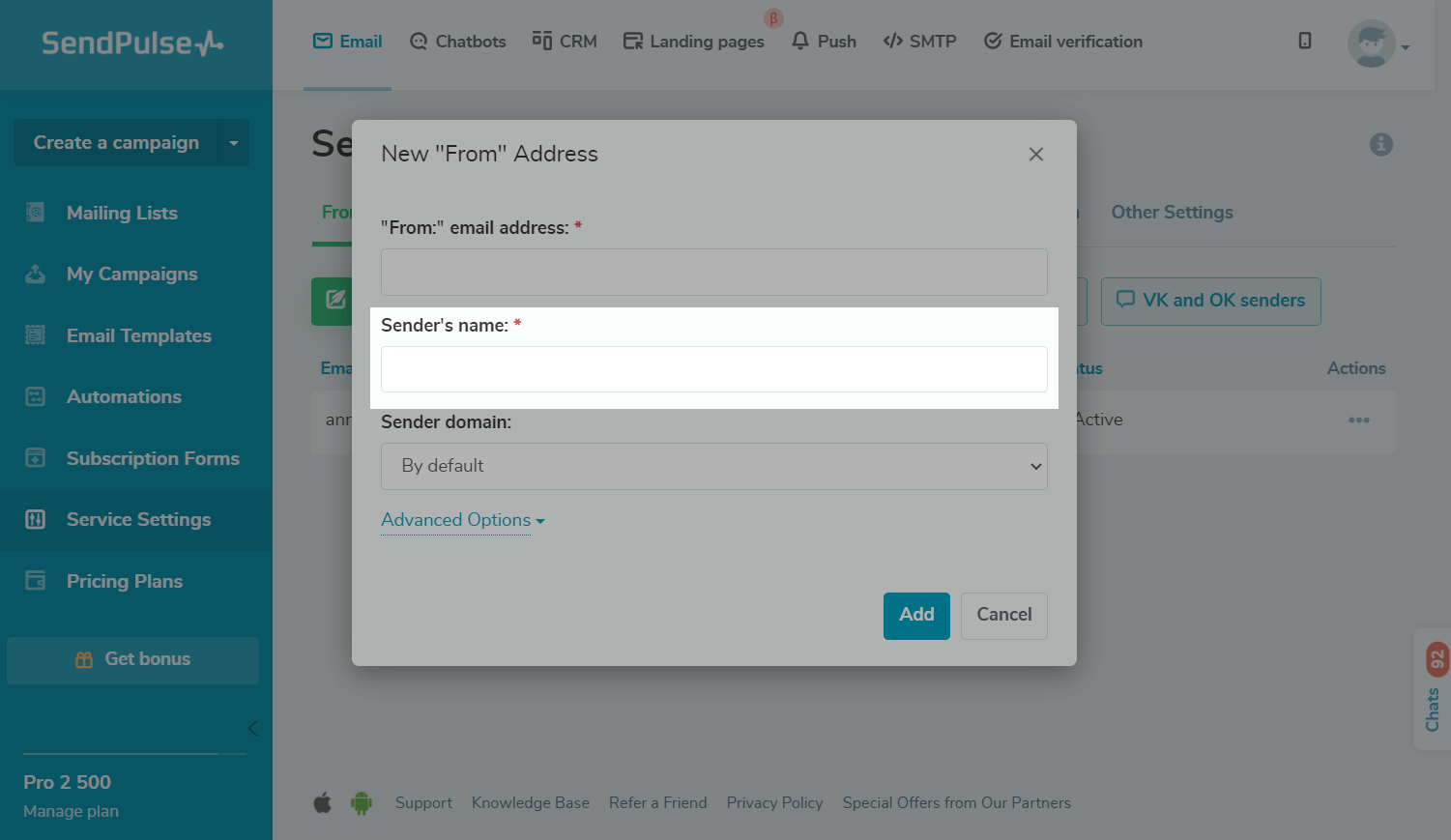The image size is (1451, 840).
Task: Collapse the left sidebar with chevron
Action: tap(252, 729)
